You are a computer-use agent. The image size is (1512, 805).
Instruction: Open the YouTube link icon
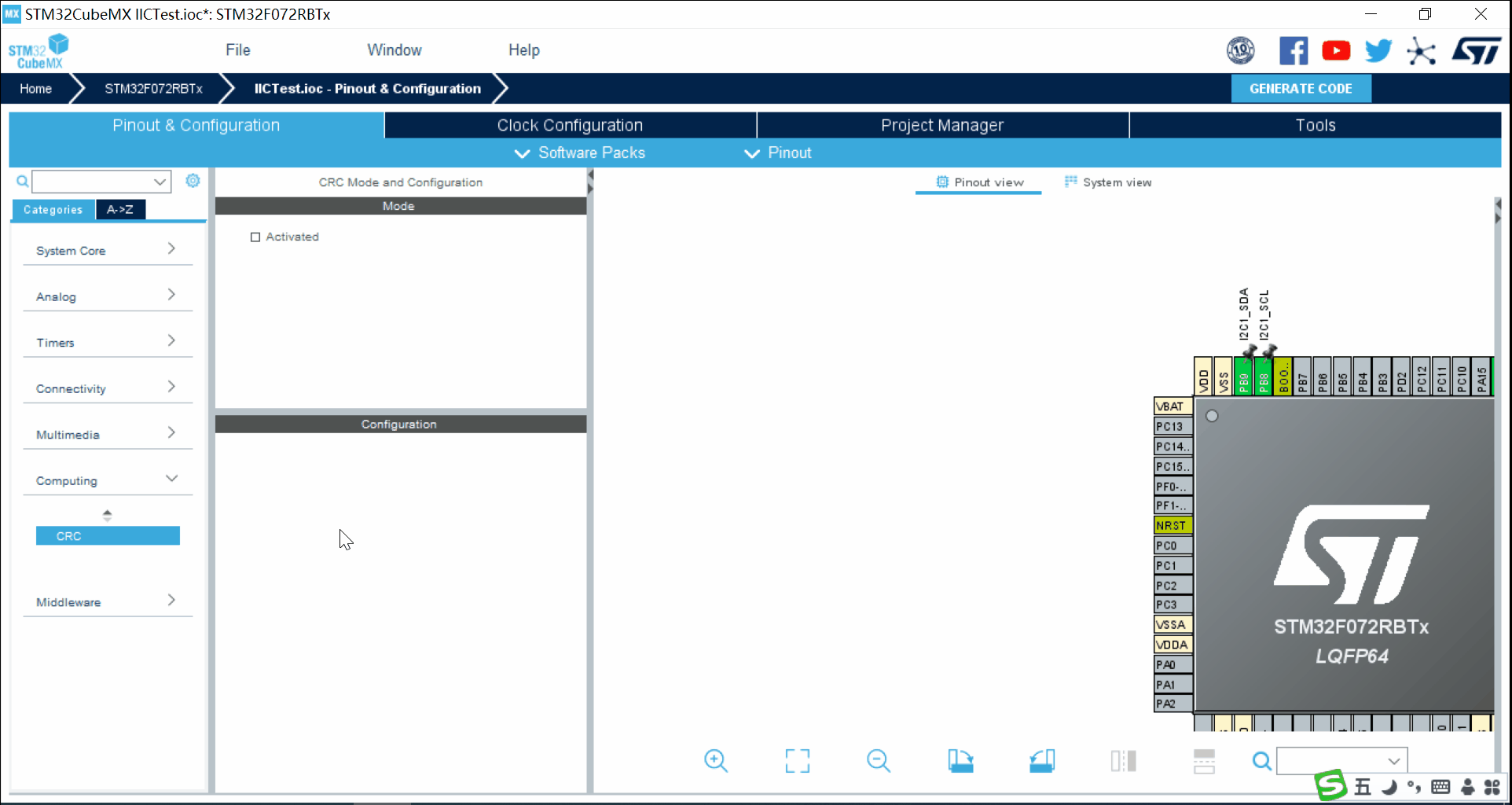[x=1336, y=51]
